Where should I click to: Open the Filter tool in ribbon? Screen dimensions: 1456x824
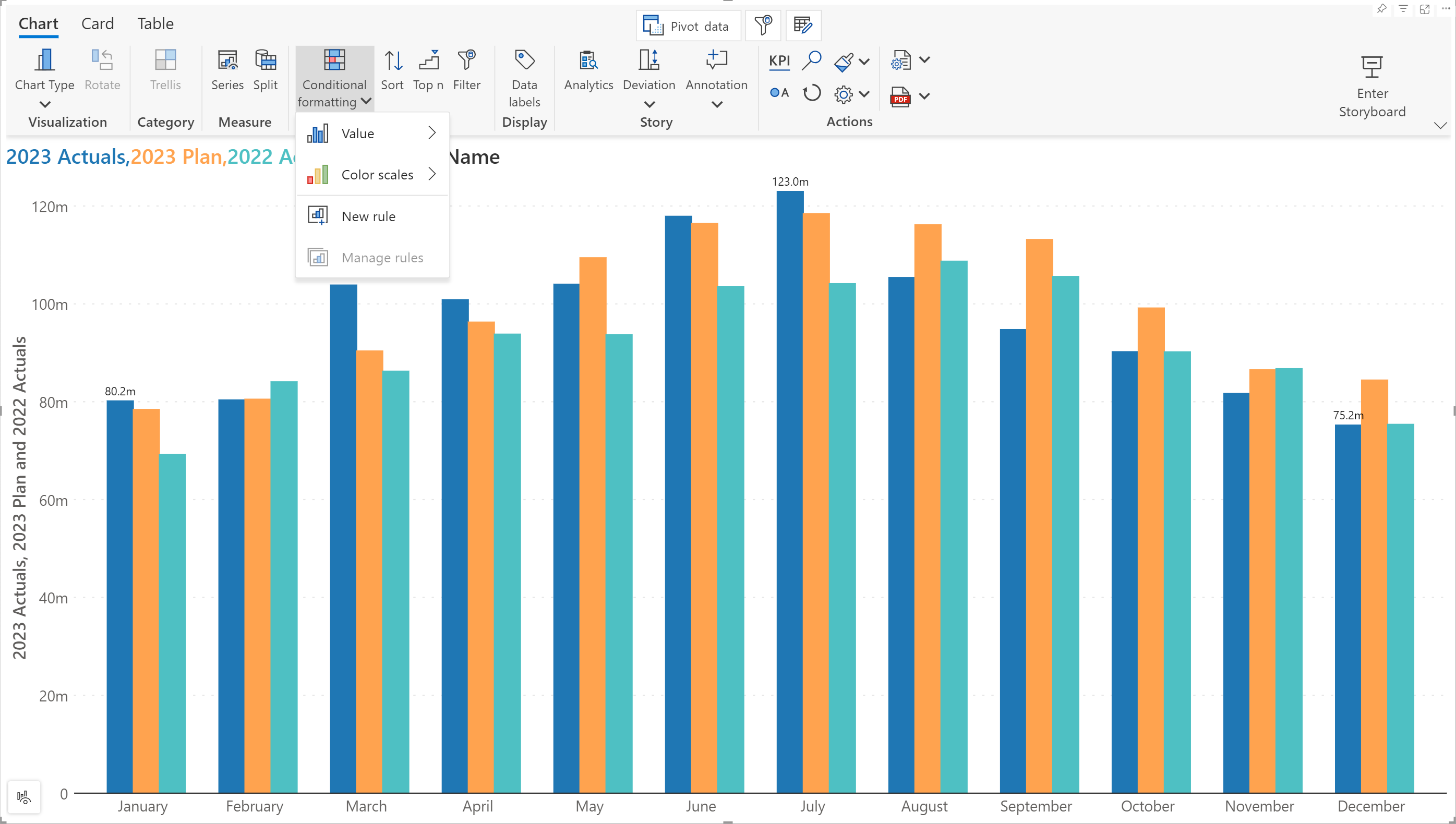pyautogui.click(x=466, y=69)
